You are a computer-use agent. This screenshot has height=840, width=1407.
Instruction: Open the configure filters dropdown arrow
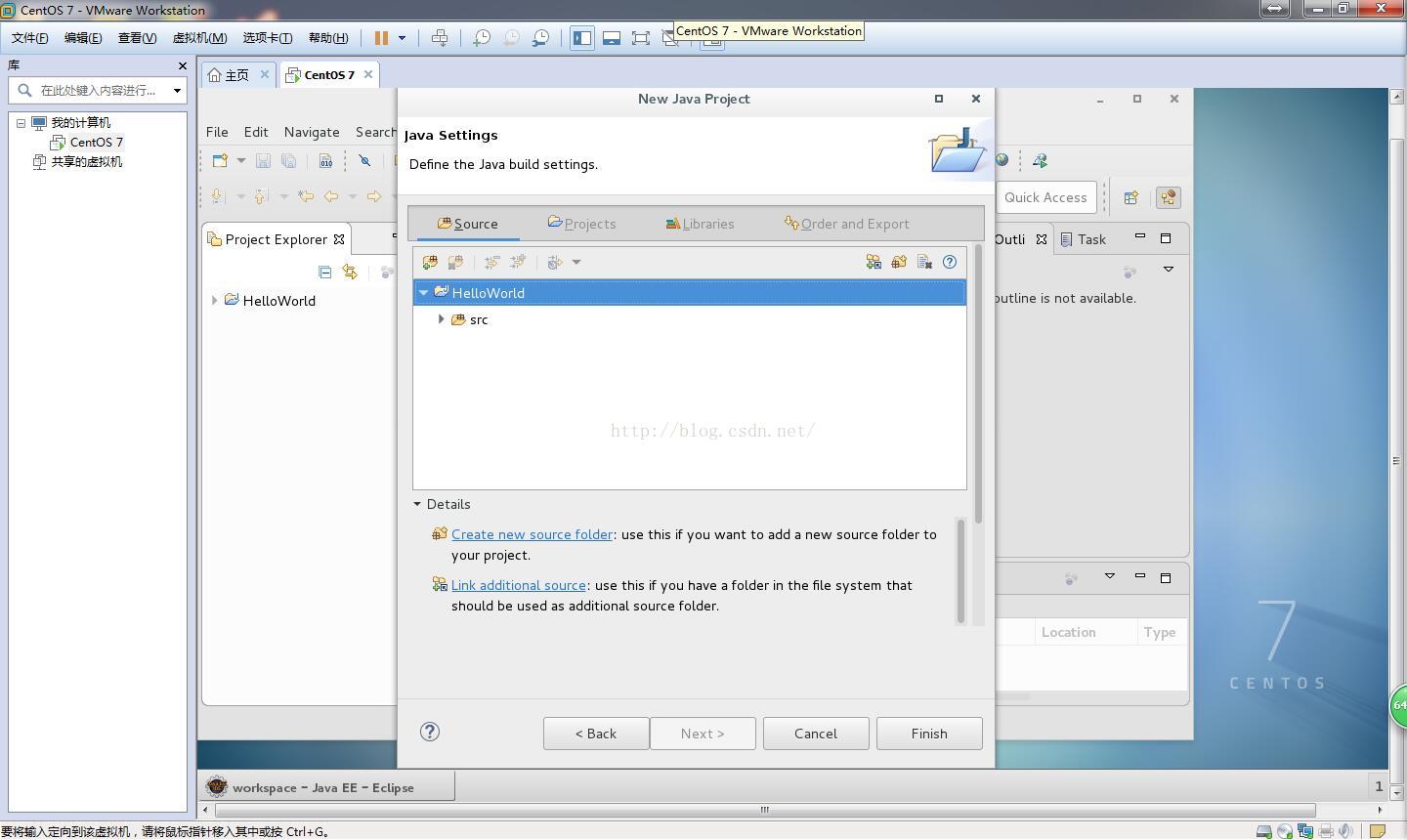576,262
